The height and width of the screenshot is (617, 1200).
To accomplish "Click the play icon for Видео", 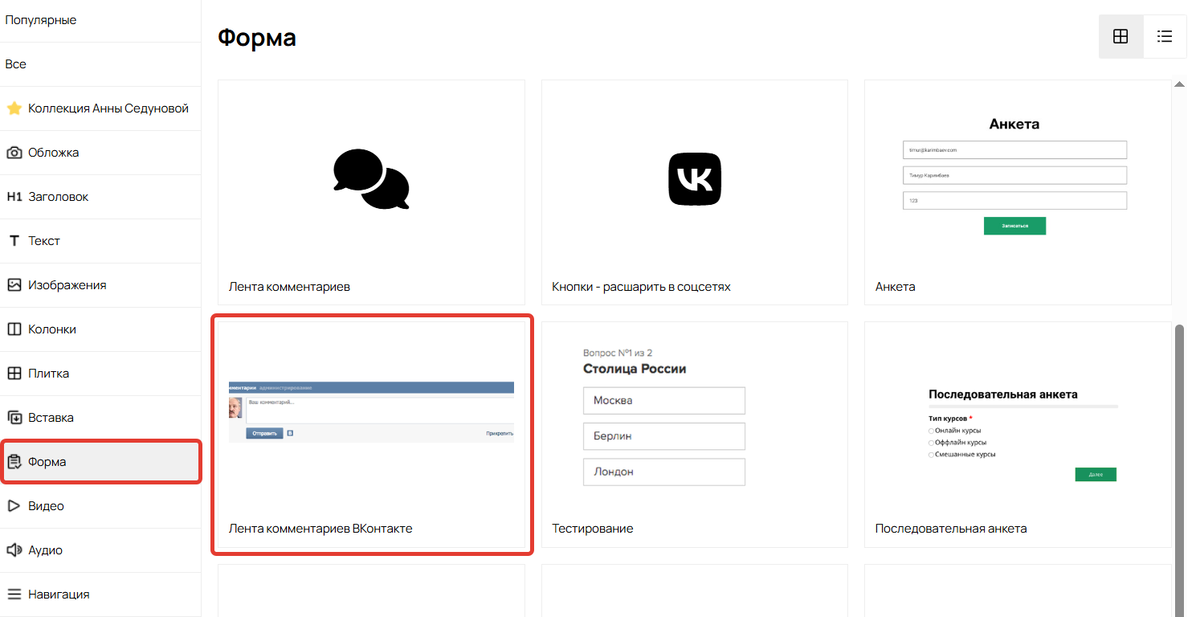I will (14, 506).
